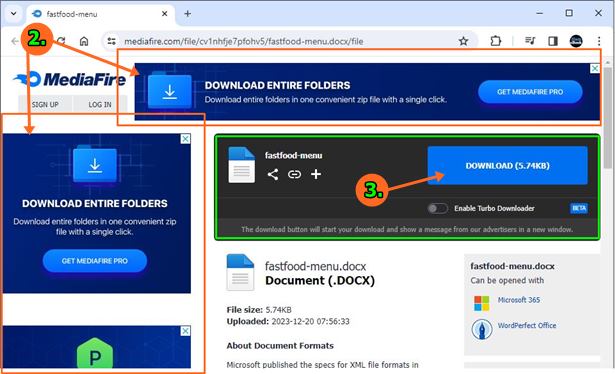Open the tab search dropdown arrow
Screen dimensions: 615x374
pyautogui.click(x=14, y=14)
